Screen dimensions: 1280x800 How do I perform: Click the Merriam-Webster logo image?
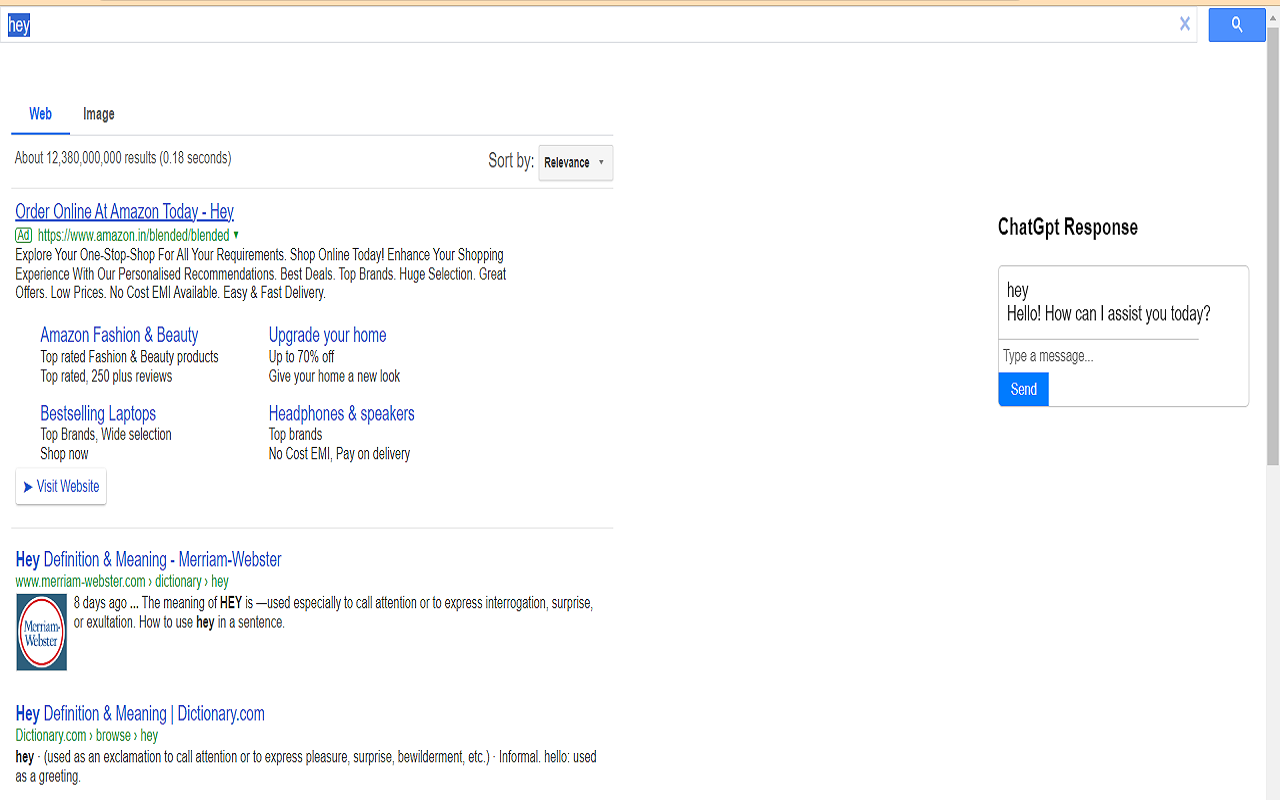[x=41, y=632]
